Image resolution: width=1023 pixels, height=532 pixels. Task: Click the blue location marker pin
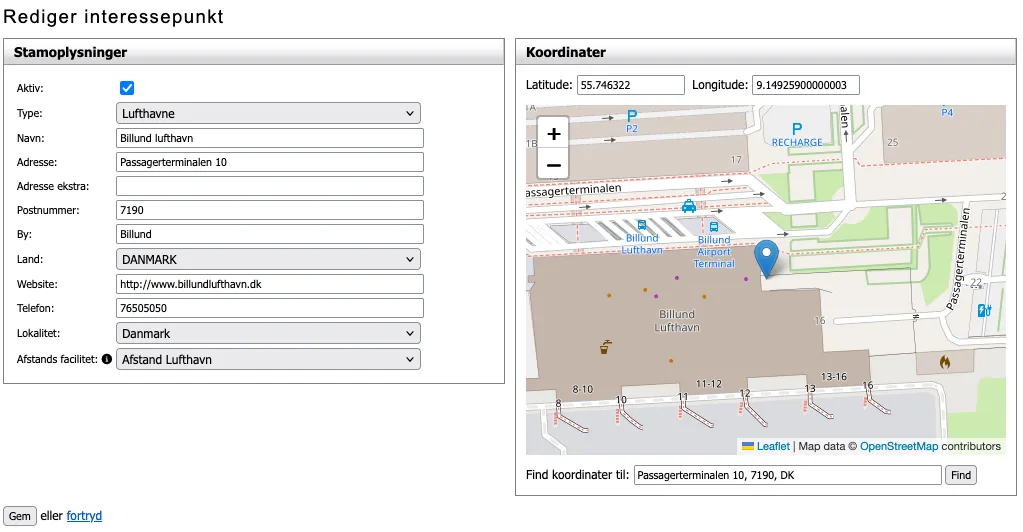pos(767,258)
